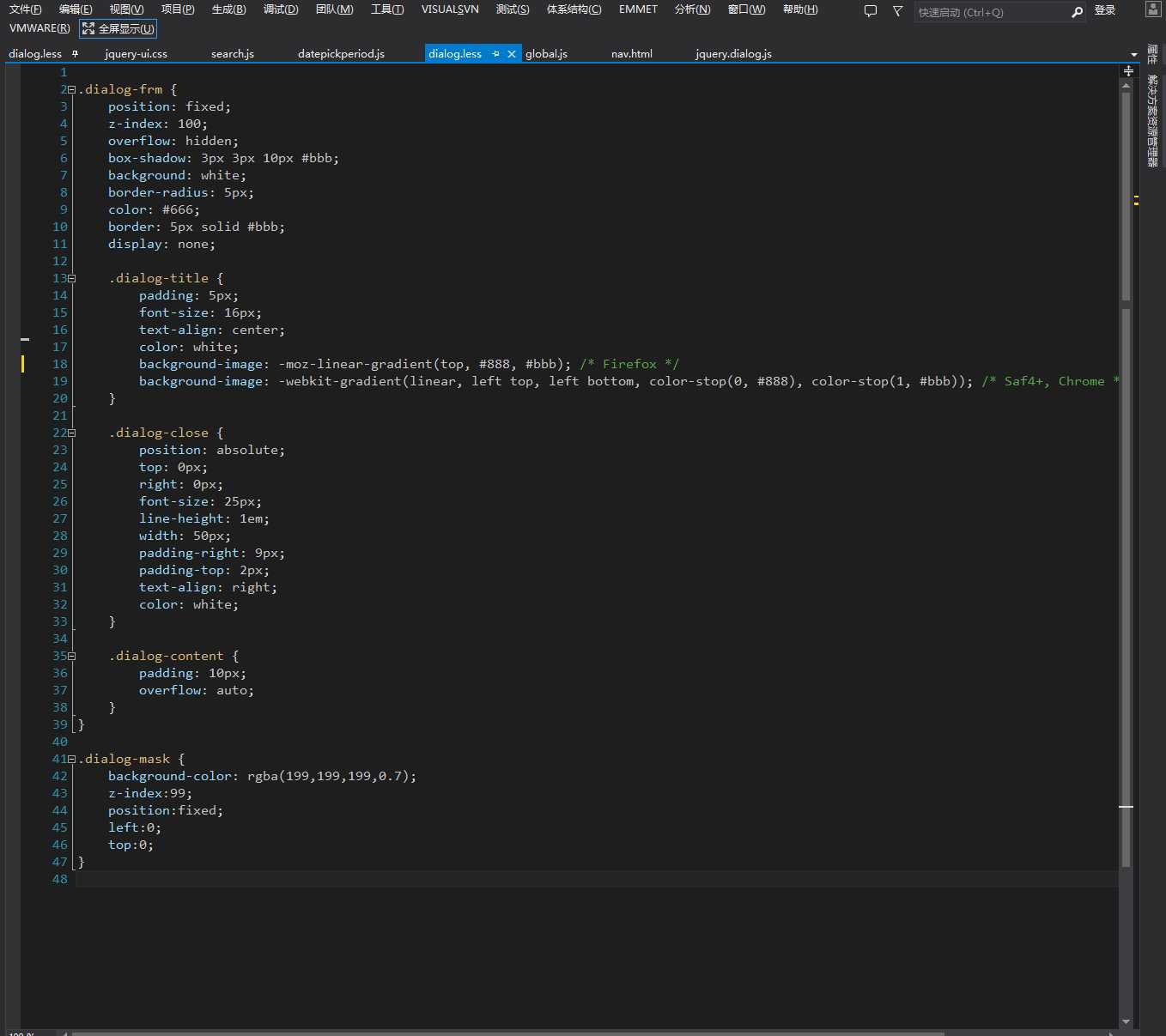Click 'overflow: auto;' on line 37

(197, 690)
